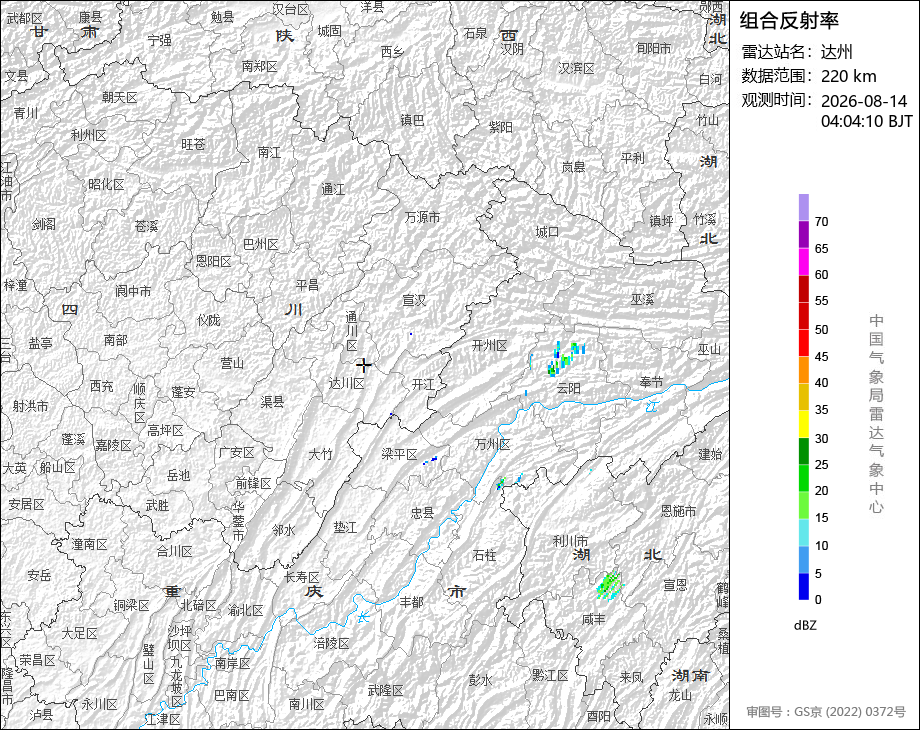The image size is (920, 730).
Task: Click the blue echo spot near 梁平区
Action: click(x=431, y=460)
